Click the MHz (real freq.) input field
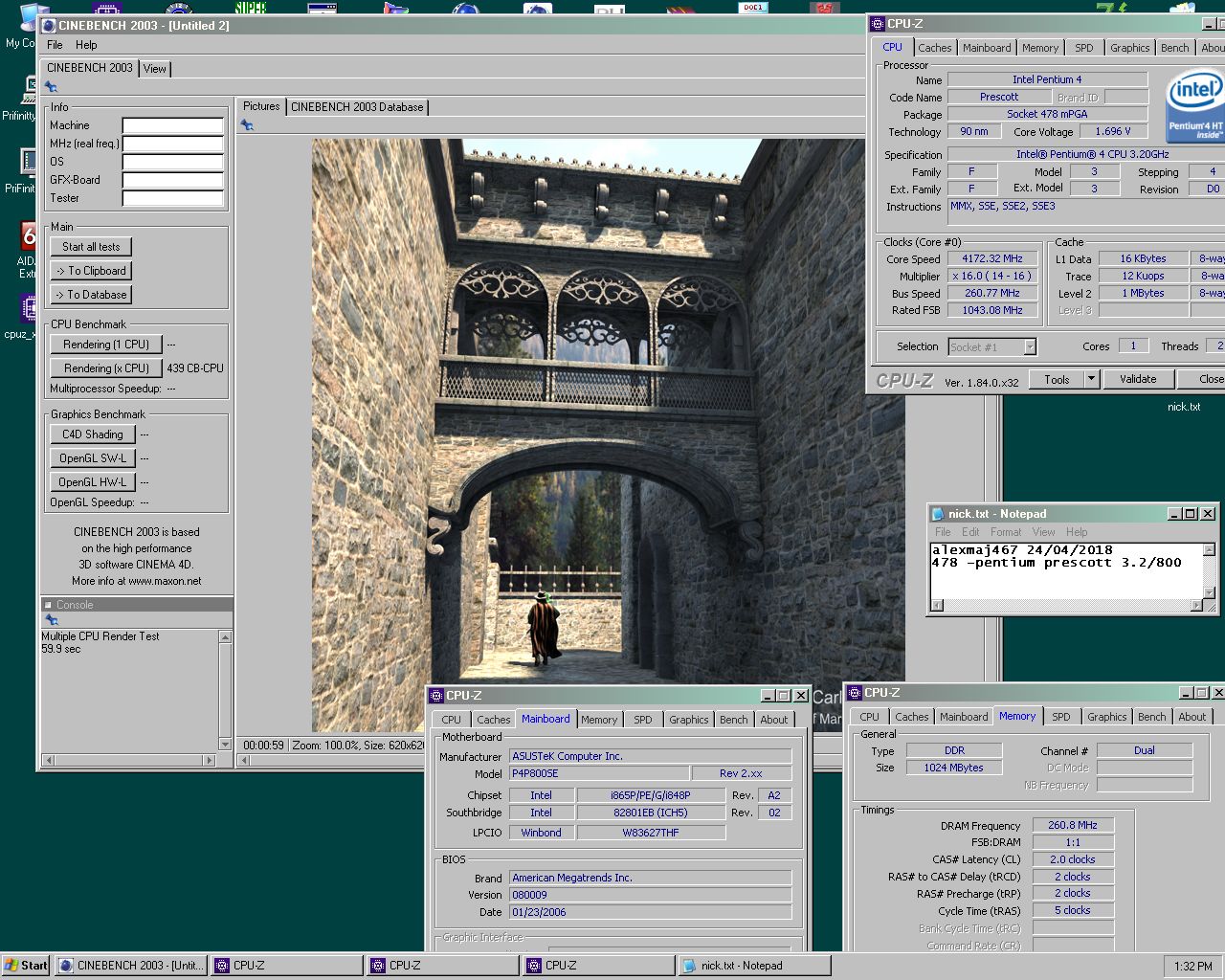This screenshot has height=980, width=1225. [x=172, y=144]
